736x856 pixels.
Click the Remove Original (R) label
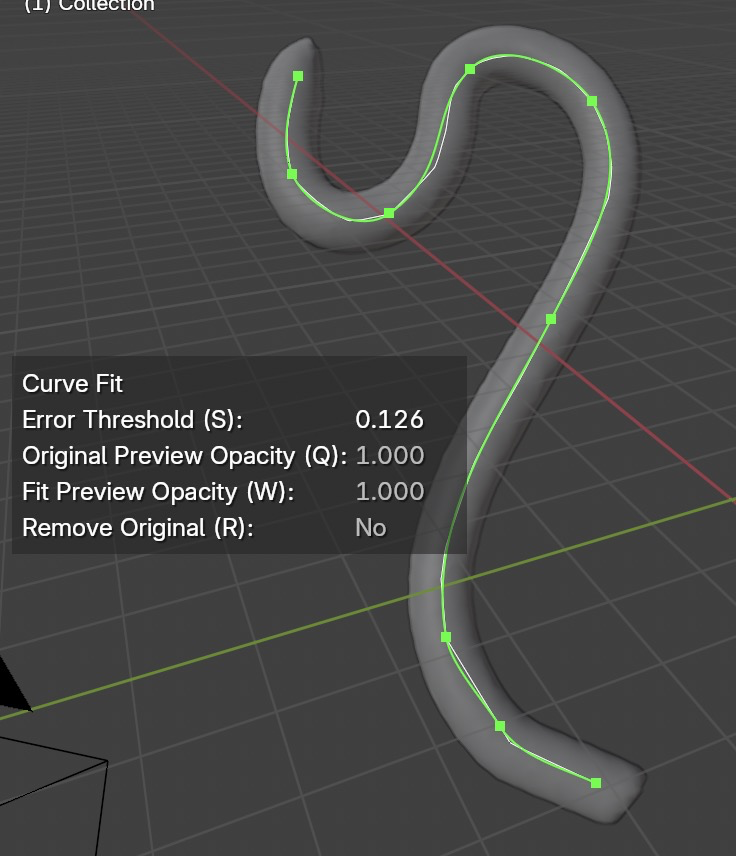(138, 528)
